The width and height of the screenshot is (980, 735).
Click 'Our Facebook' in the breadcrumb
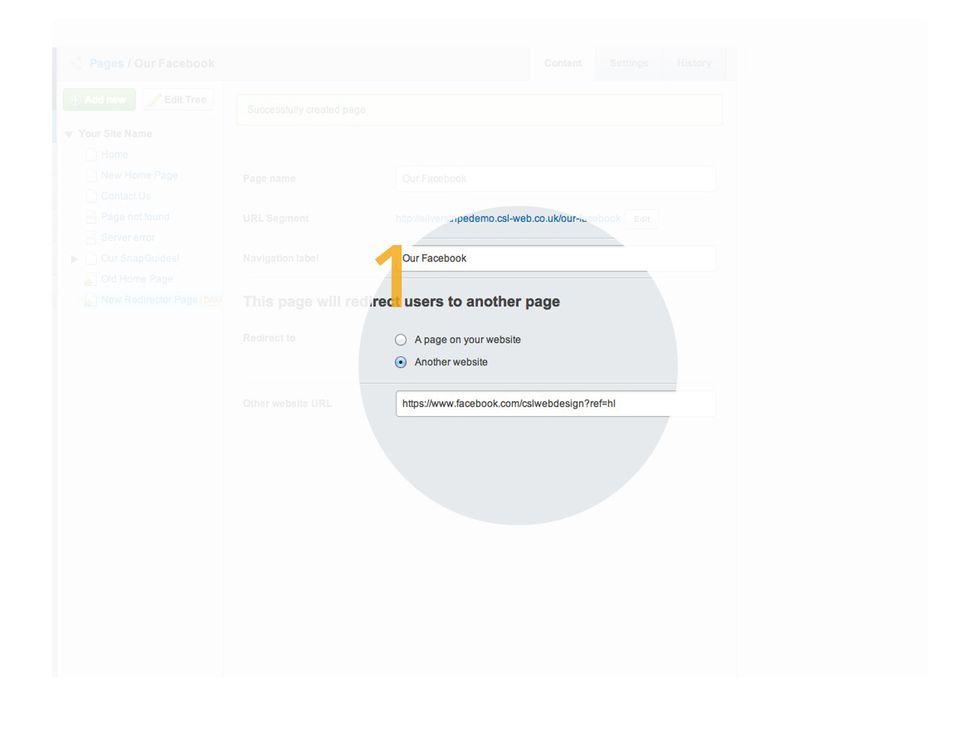tap(174, 63)
